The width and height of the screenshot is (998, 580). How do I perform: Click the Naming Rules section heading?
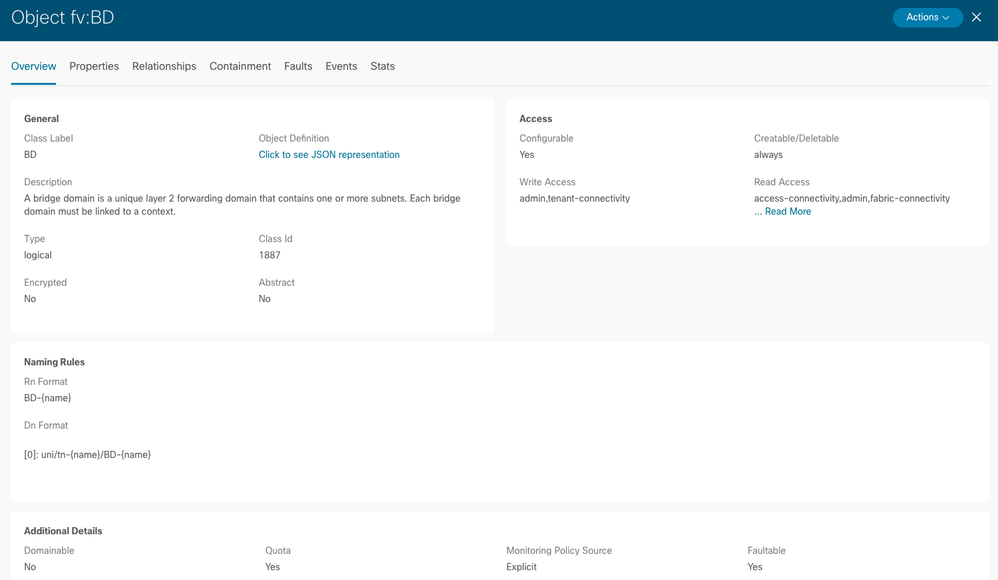54,362
